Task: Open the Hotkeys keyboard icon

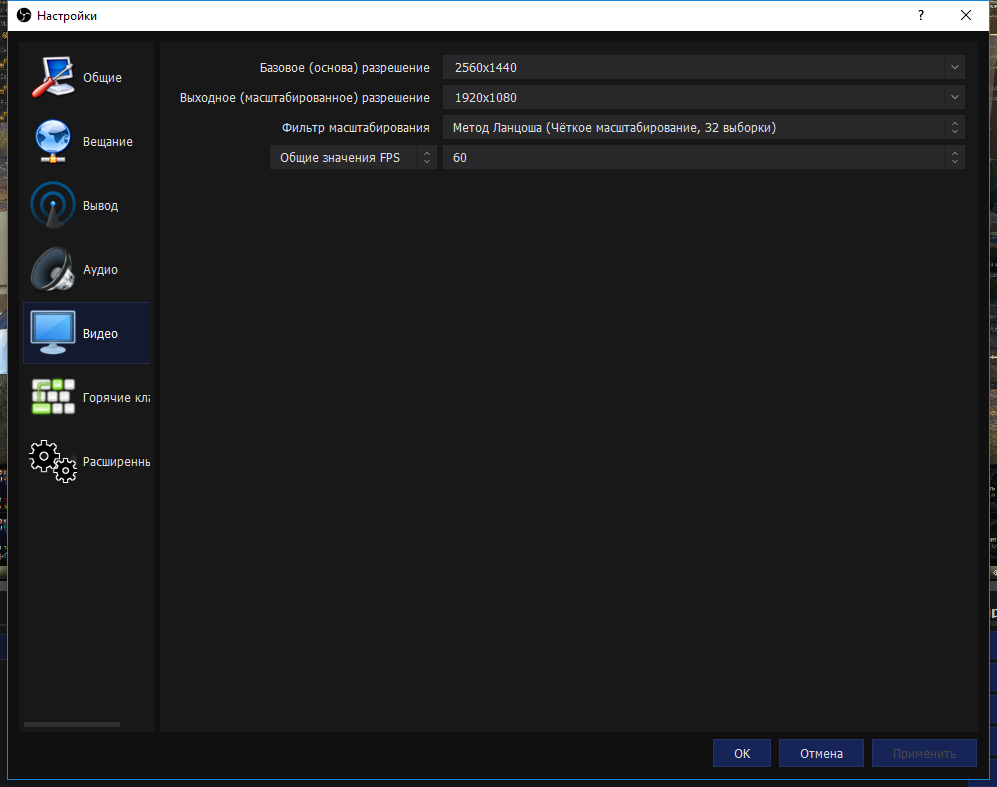Action: pyautogui.click(x=52, y=398)
